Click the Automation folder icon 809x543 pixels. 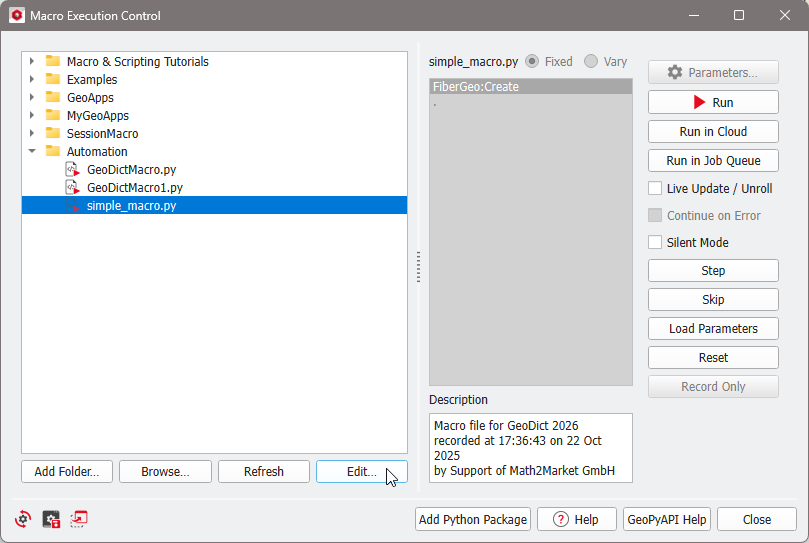tap(53, 151)
